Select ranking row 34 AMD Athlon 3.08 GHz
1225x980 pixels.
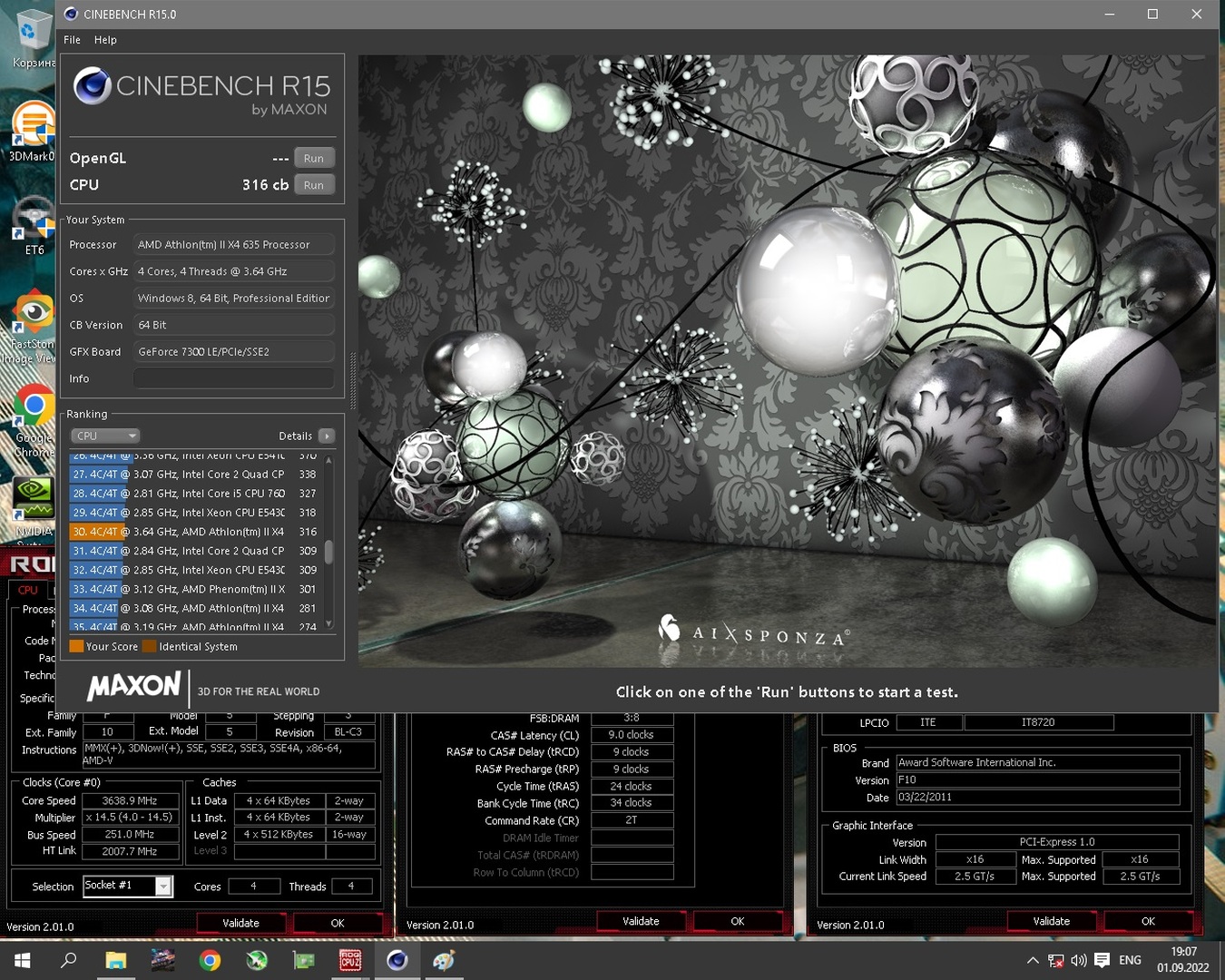tap(194, 608)
